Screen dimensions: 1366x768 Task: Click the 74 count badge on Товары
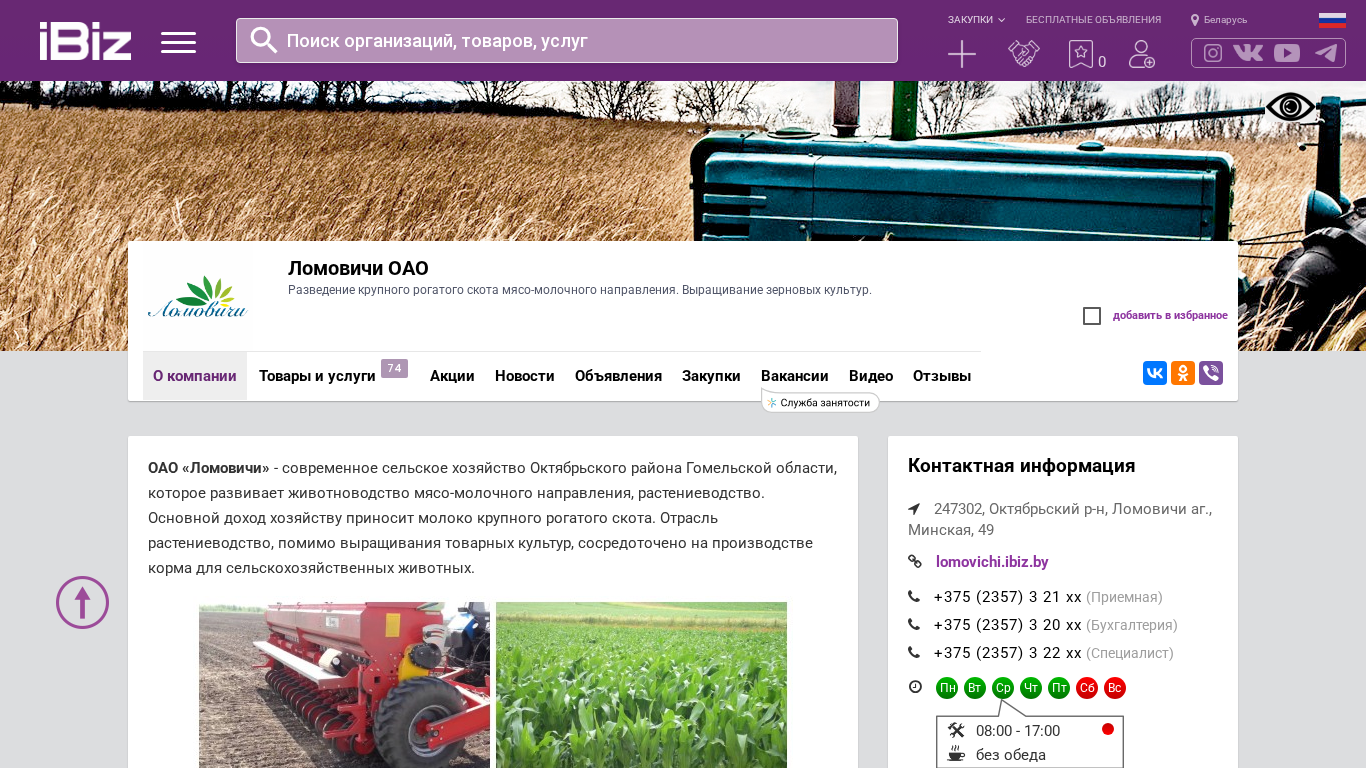394,368
